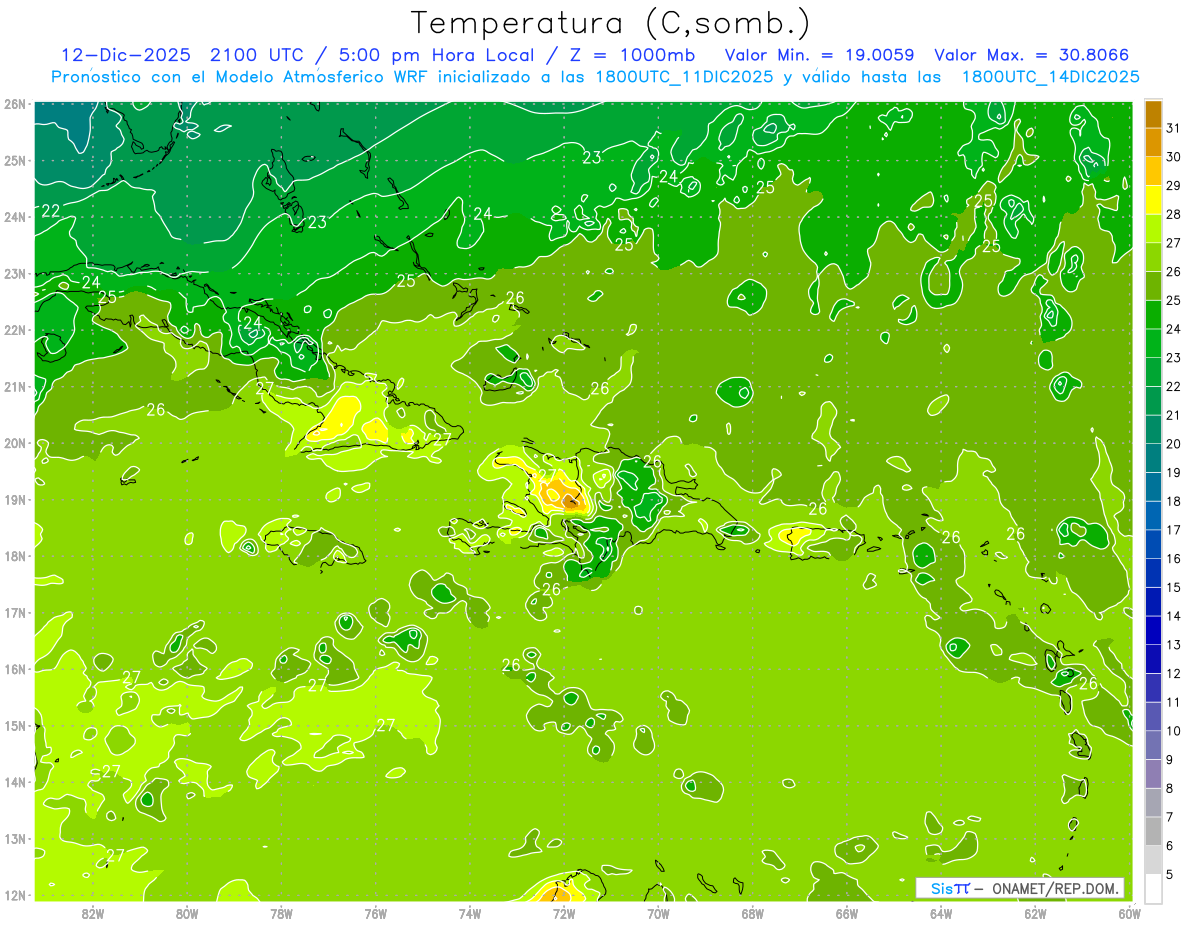Click the 82W longitude axis label
1200x927 pixels.
click(93, 912)
